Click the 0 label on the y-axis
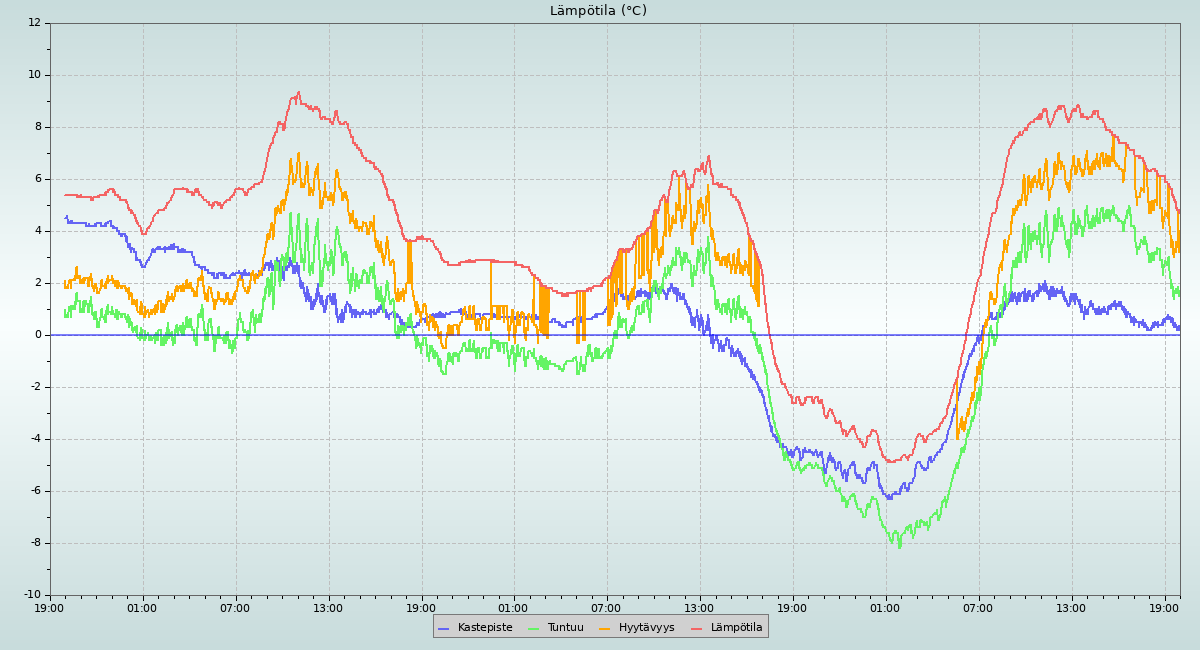 [x=38, y=335]
